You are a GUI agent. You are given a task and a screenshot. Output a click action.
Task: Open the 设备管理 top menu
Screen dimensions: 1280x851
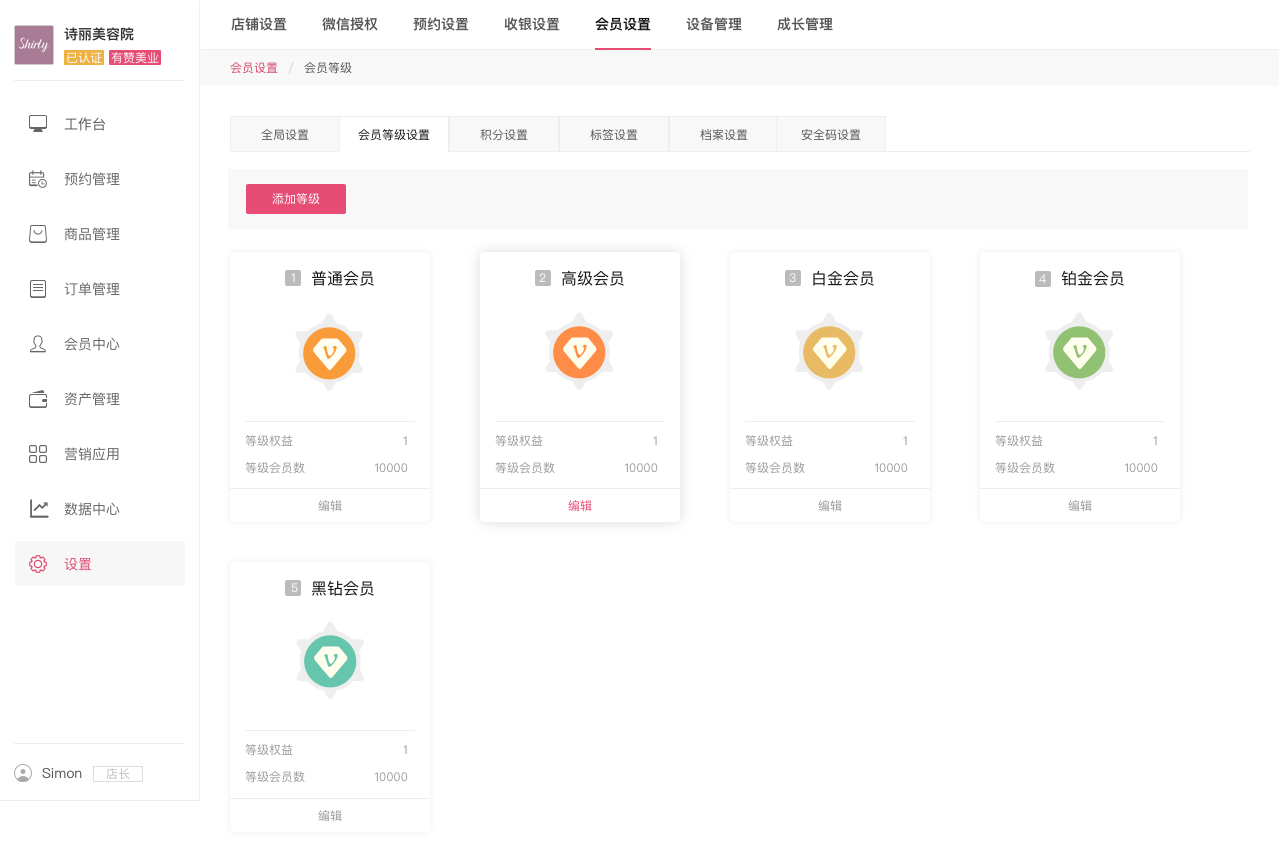pyautogui.click(x=714, y=24)
